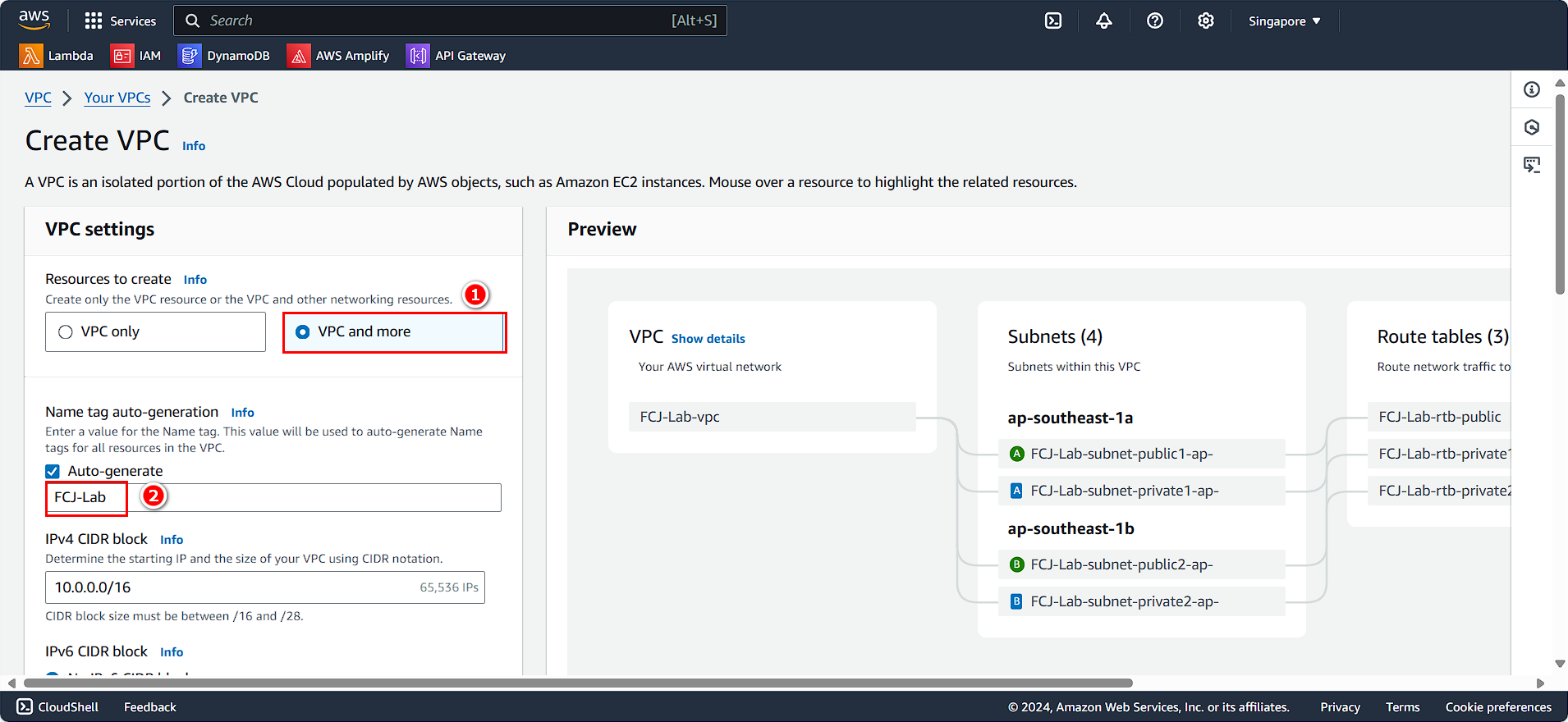The width and height of the screenshot is (1568, 722).
Task: Focus the top Search box
Action: (450, 21)
